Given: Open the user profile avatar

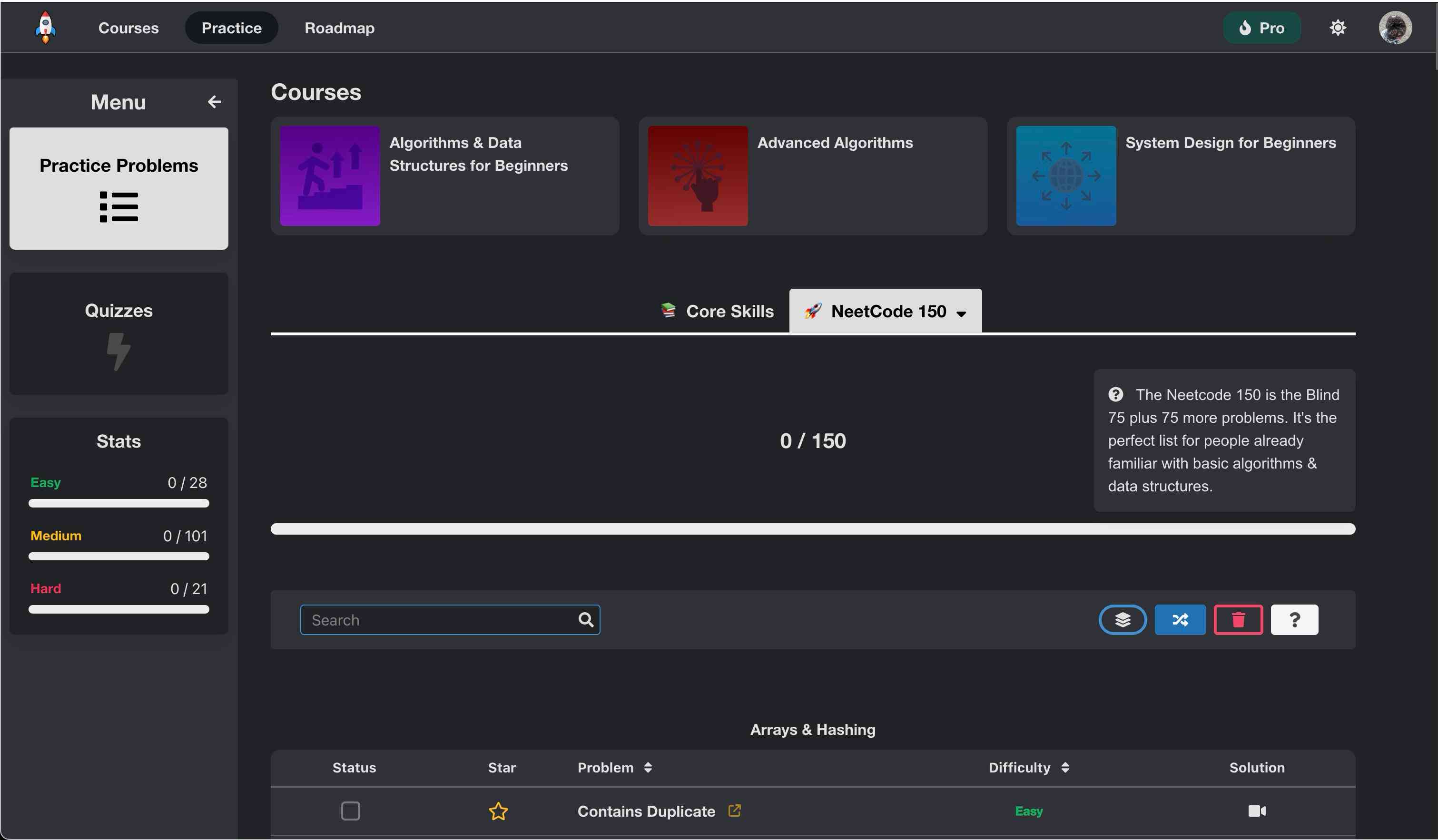Looking at the screenshot, I should coord(1395,28).
